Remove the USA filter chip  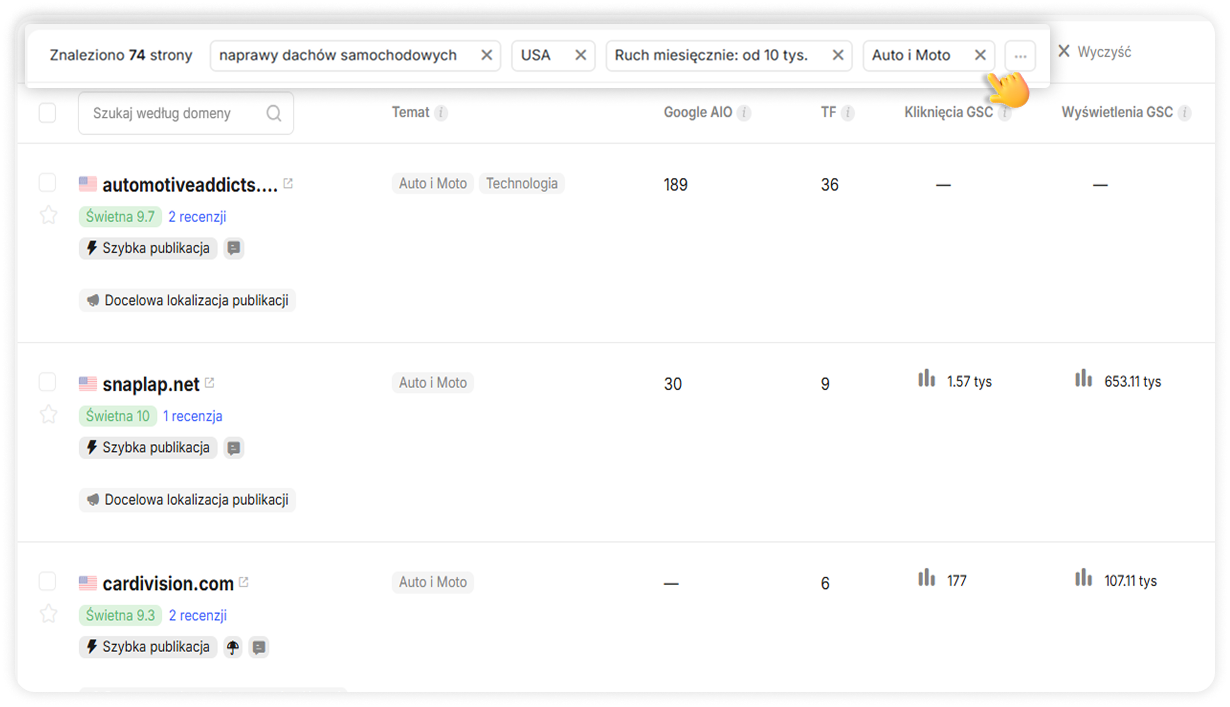tap(580, 55)
